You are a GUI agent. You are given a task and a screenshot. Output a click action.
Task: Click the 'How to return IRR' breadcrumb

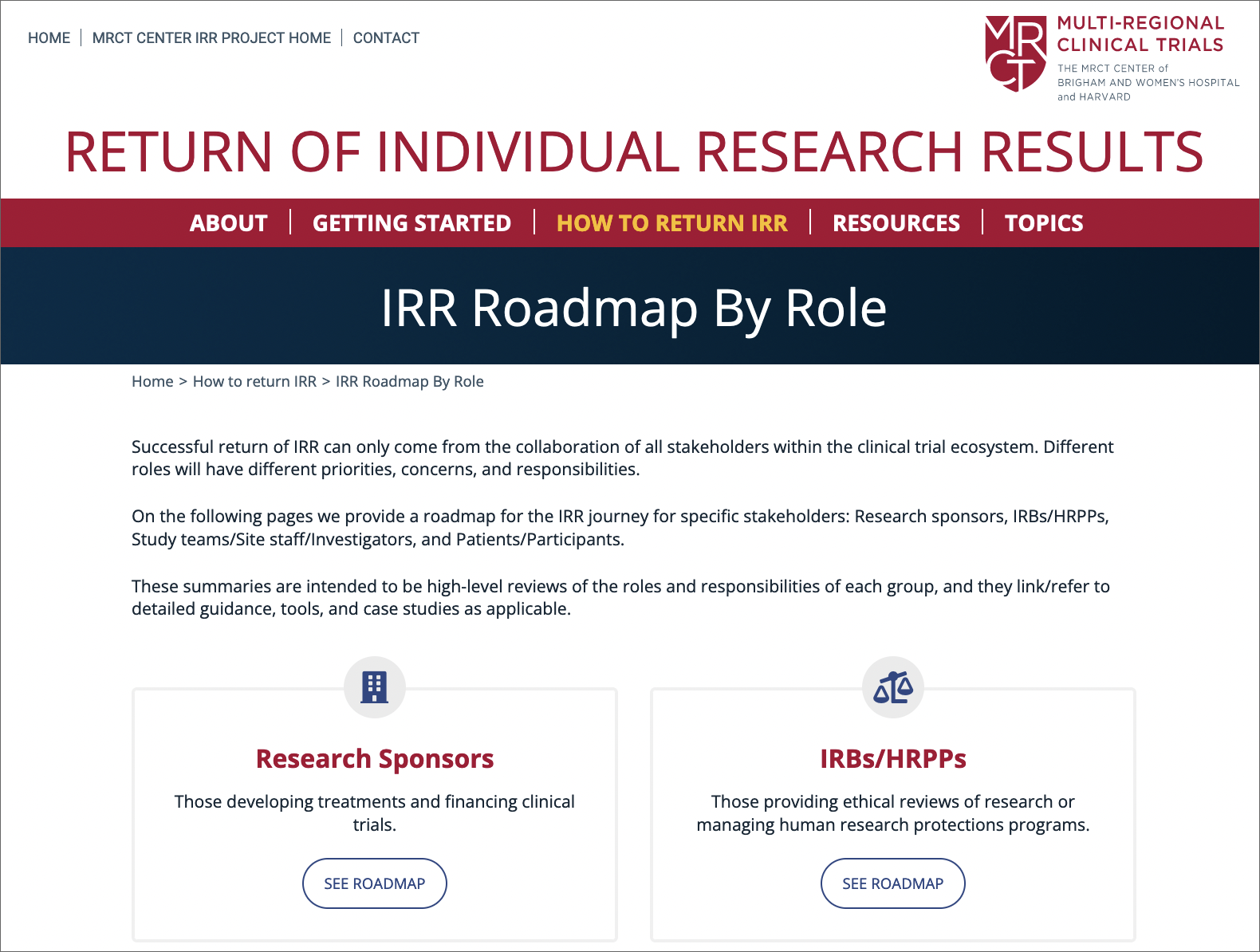pyautogui.click(x=254, y=381)
